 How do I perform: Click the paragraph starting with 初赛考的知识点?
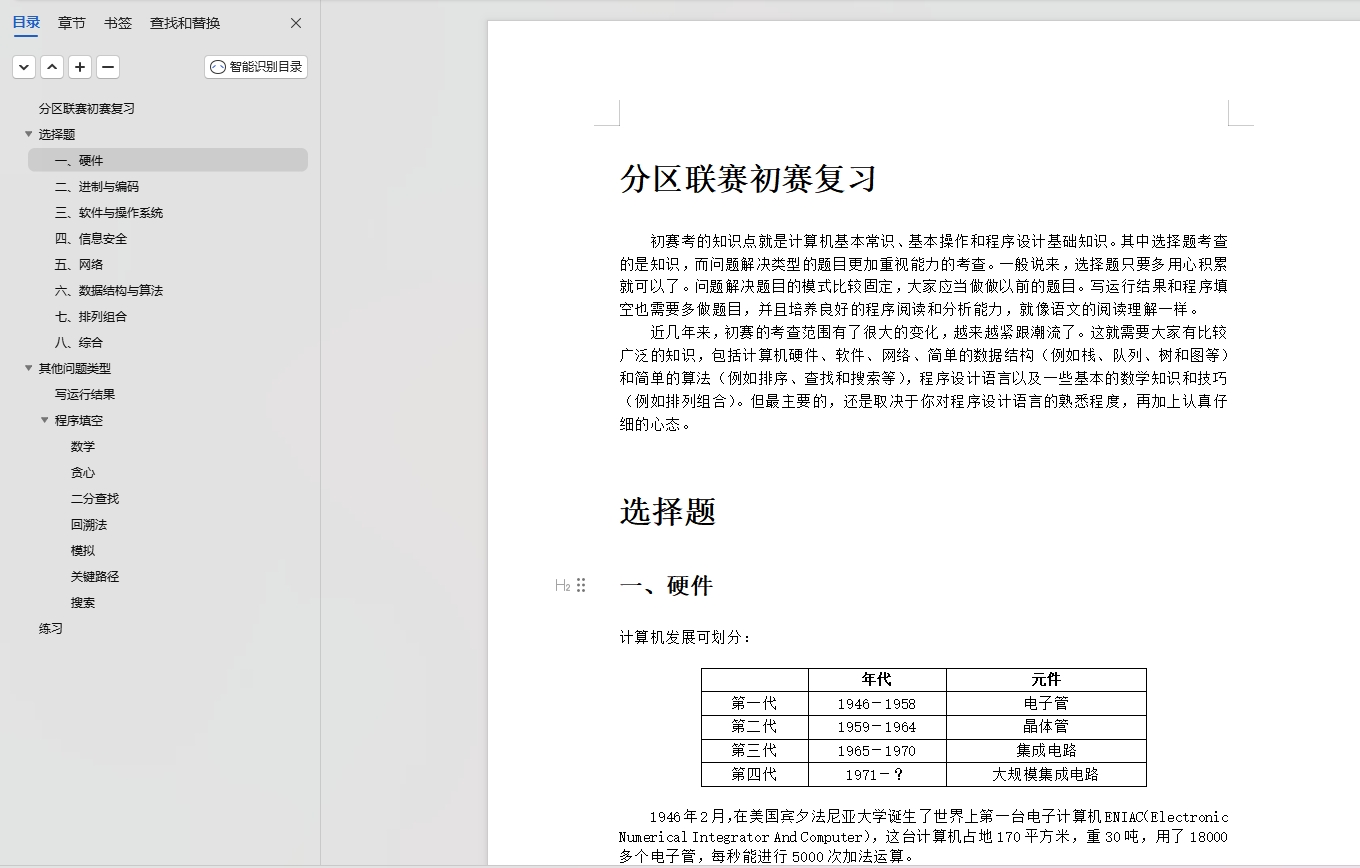924,275
